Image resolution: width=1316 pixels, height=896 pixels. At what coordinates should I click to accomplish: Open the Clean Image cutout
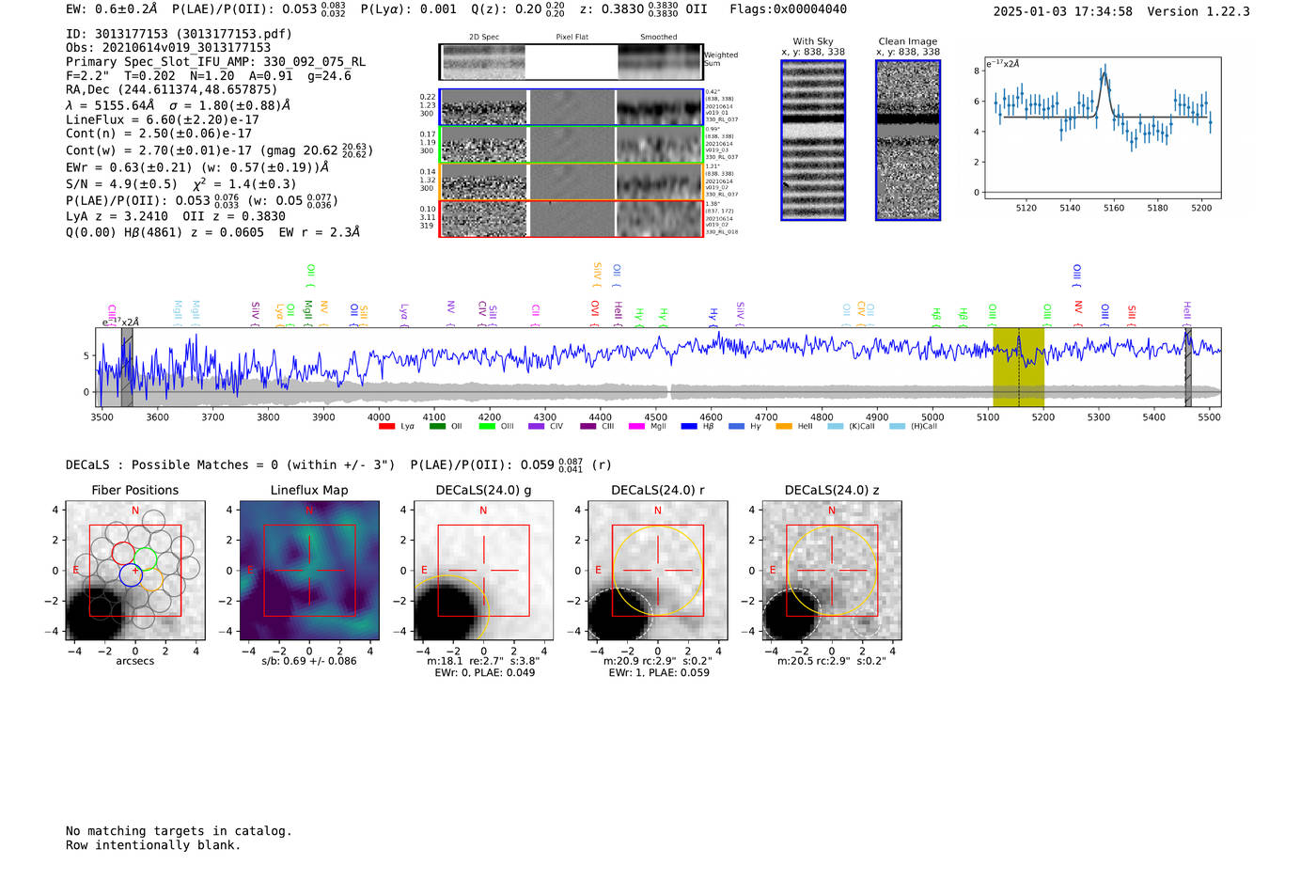click(908, 140)
